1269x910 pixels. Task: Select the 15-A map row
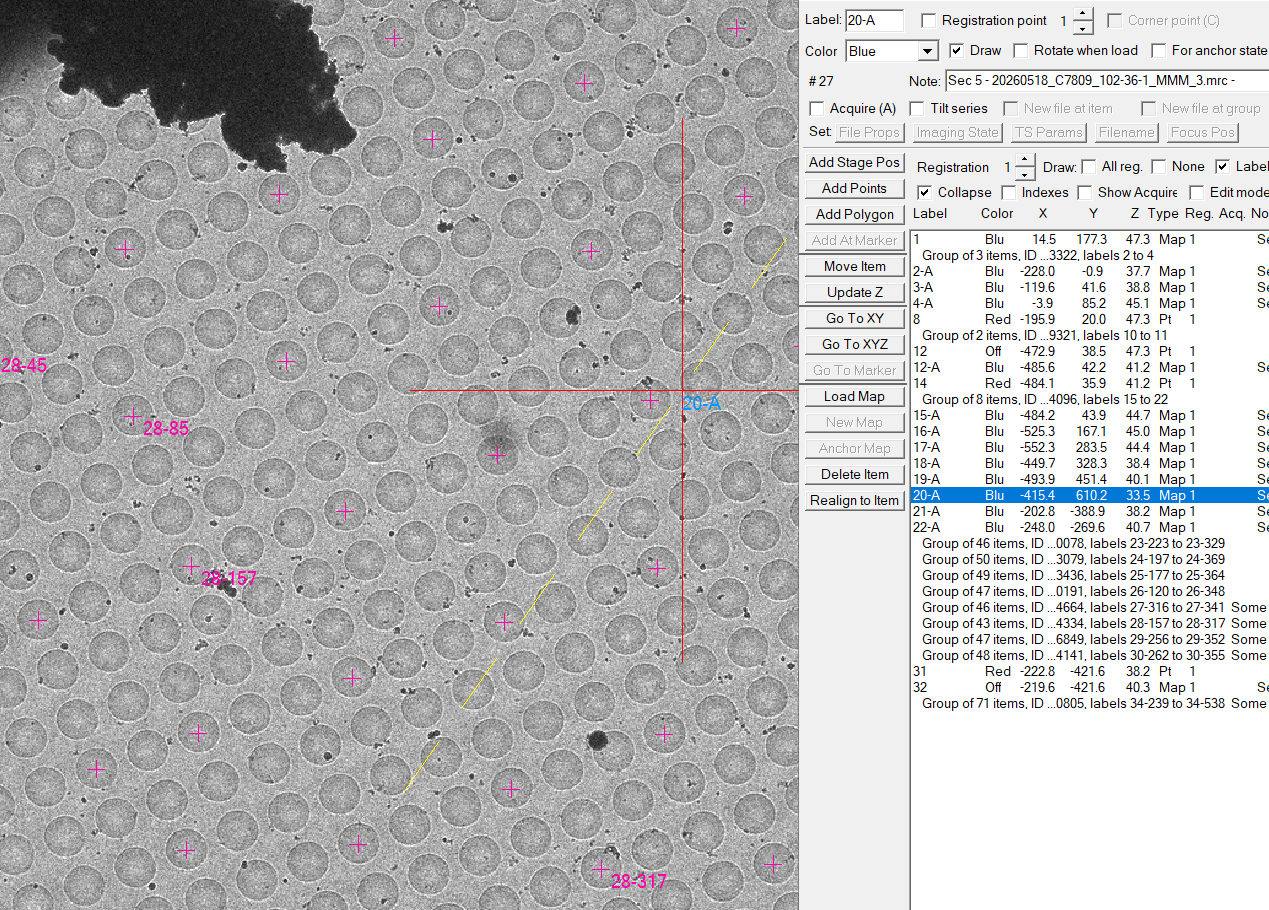tap(1090, 415)
